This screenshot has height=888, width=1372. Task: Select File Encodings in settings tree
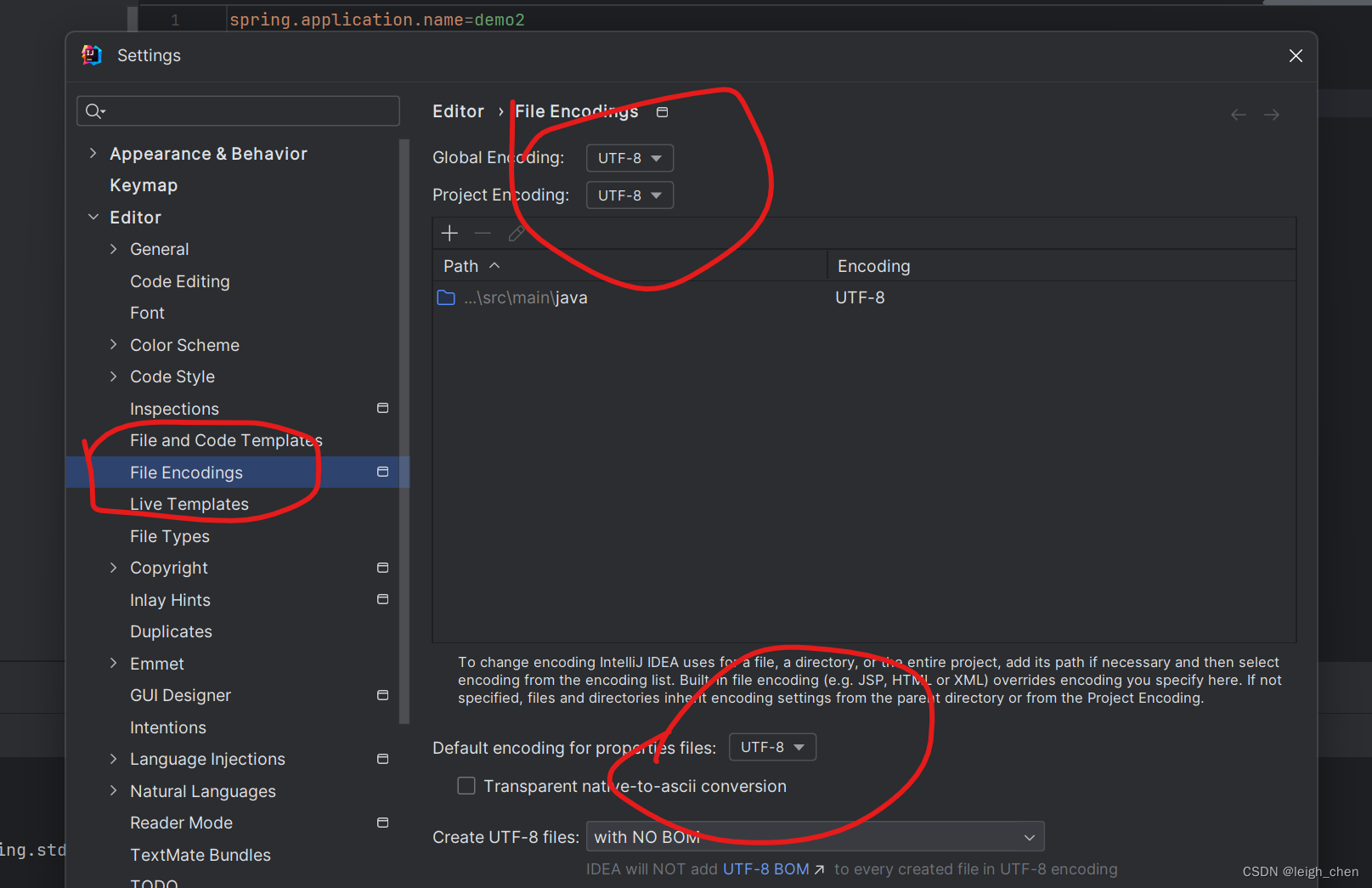237,472
